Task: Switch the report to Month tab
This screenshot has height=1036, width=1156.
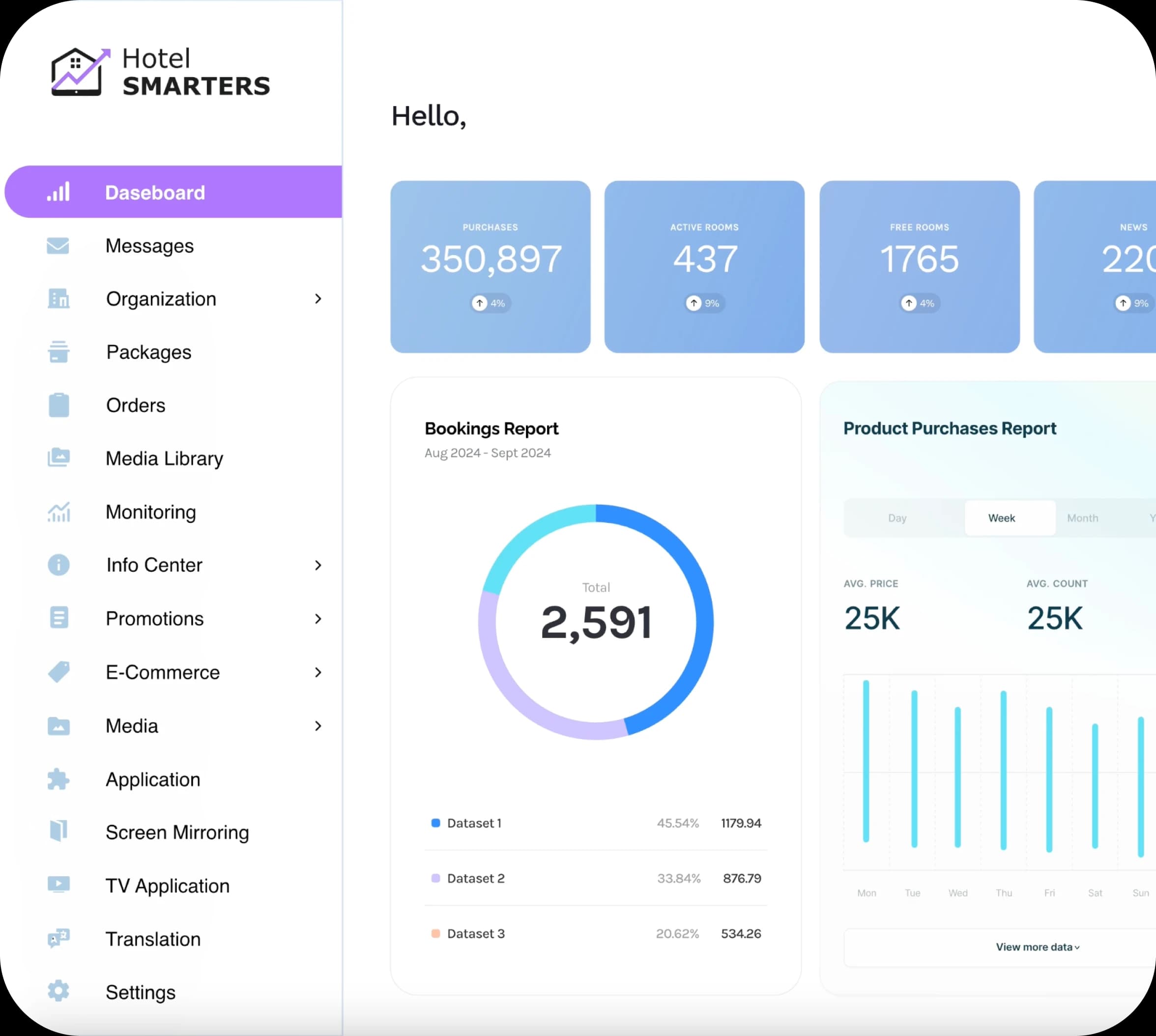Action: pyautogui.click(x=1083, y=518)
